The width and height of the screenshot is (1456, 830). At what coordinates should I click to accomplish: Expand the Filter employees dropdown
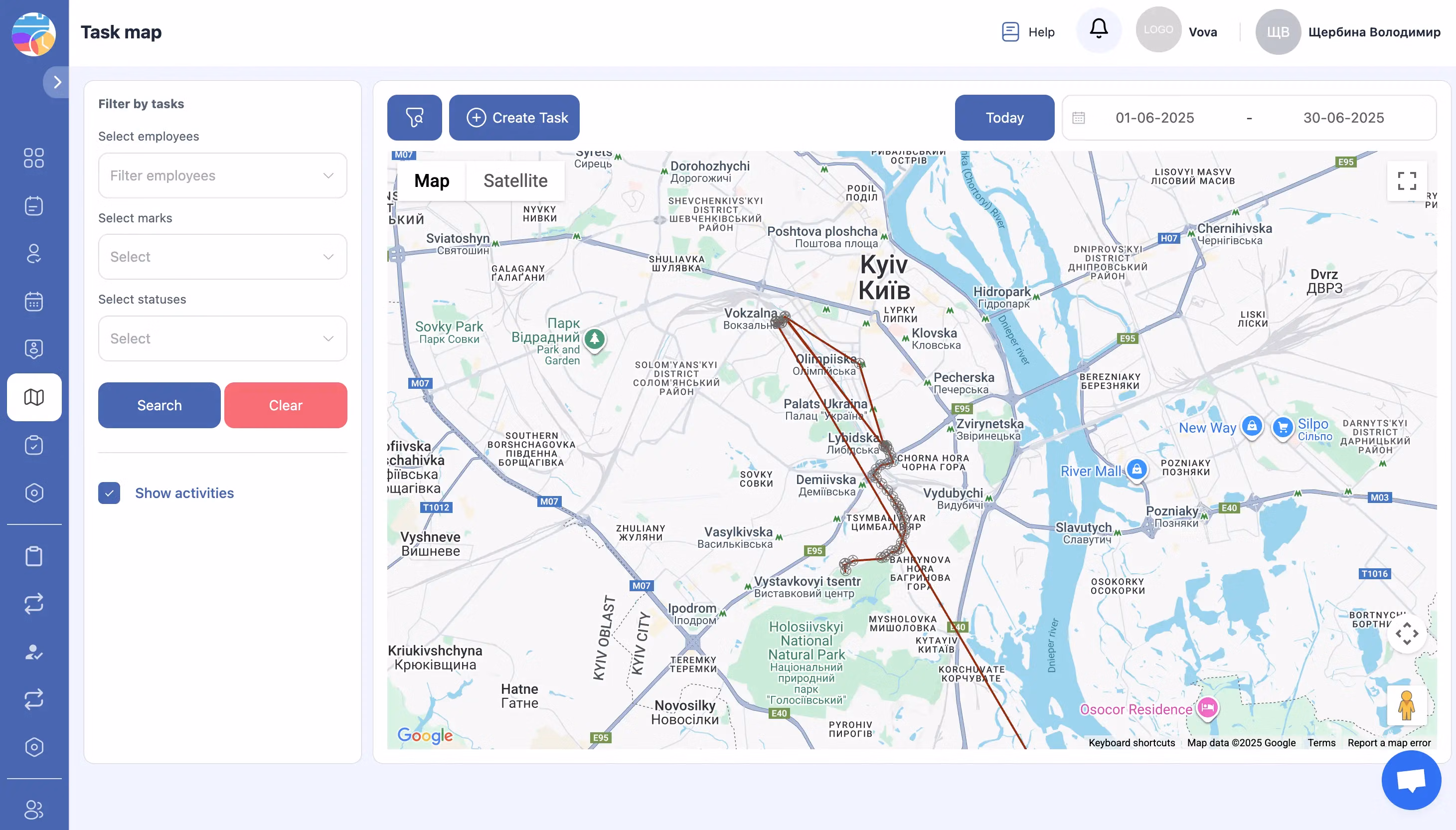click(222, 175)
